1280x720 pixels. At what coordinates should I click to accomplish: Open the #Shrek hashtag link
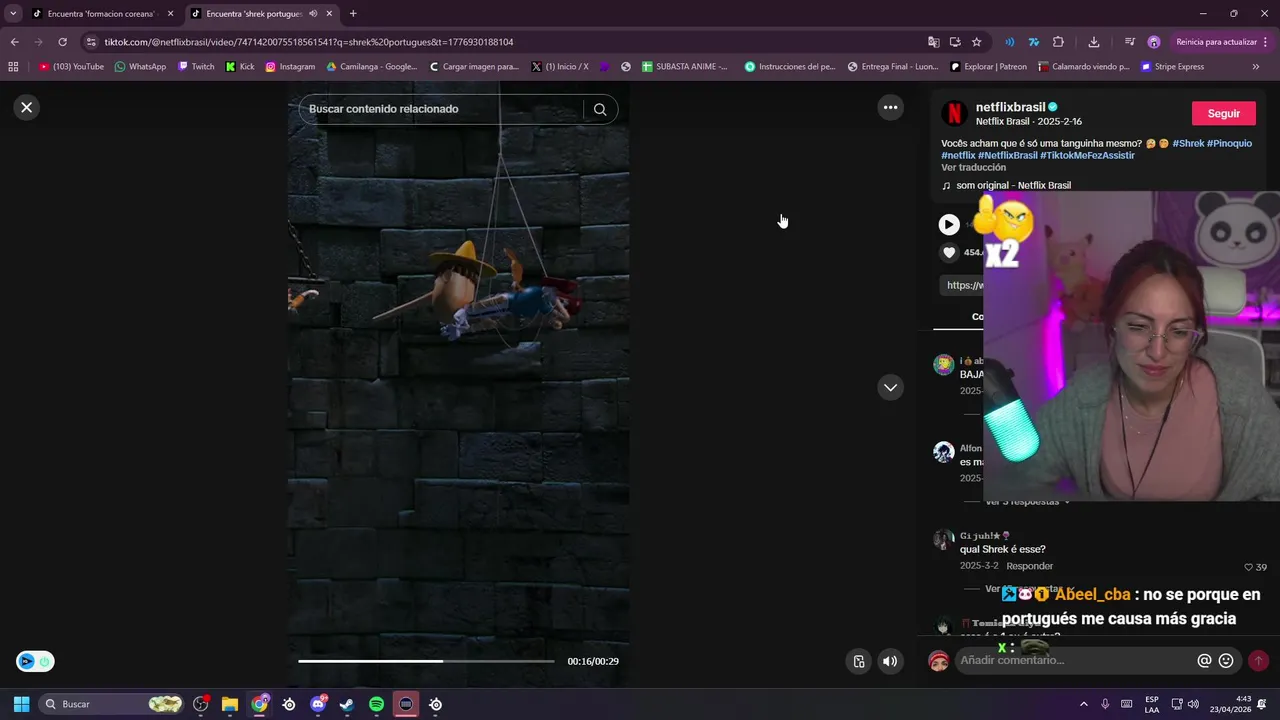(x=1188, y=143)
